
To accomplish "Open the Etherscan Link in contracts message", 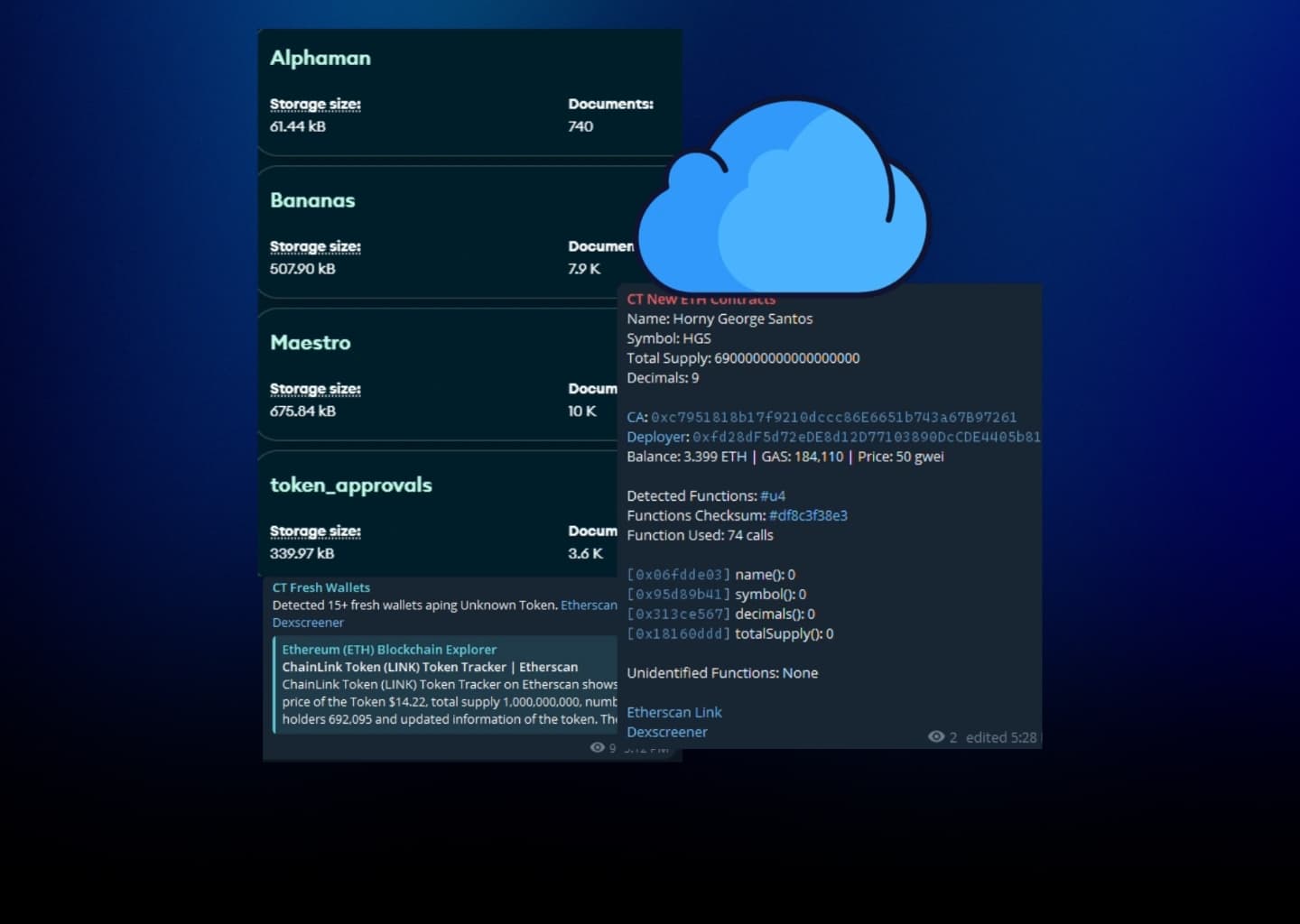I will pyautogui.click(x=673, y=713).
